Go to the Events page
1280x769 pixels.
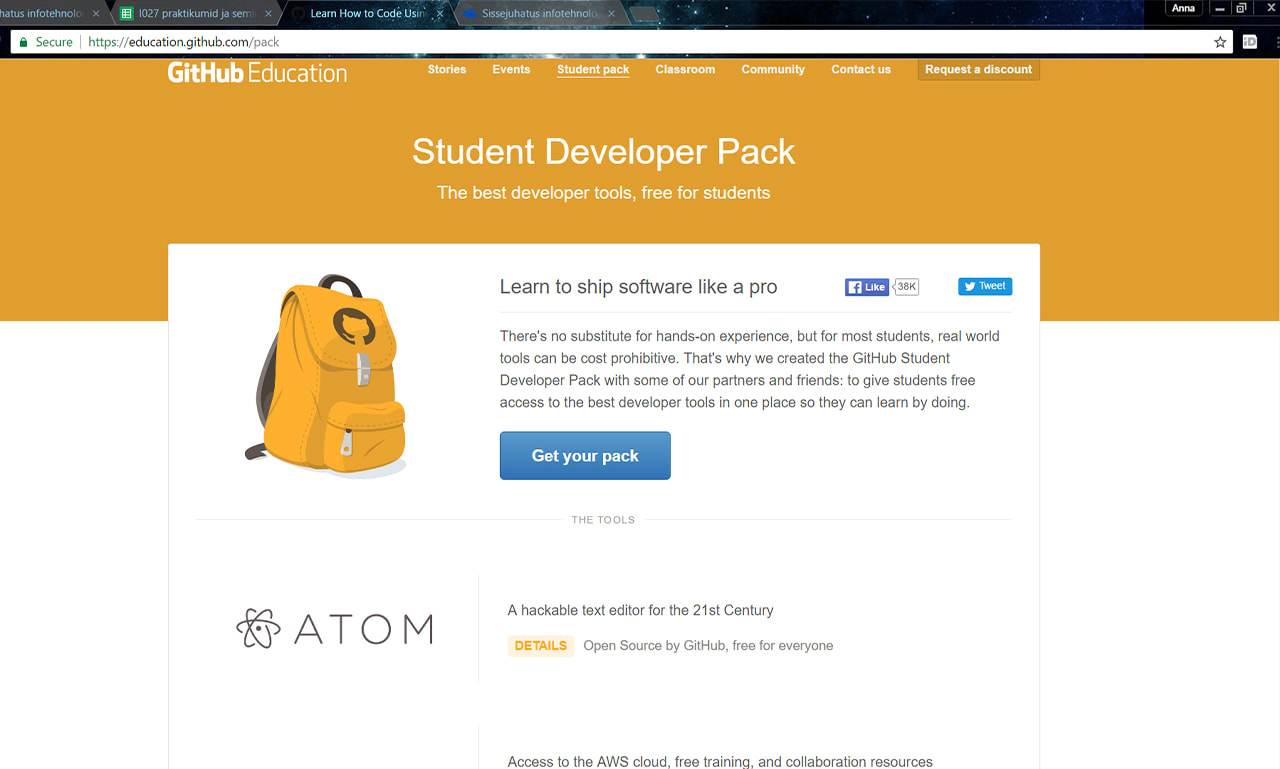[511, 69]
